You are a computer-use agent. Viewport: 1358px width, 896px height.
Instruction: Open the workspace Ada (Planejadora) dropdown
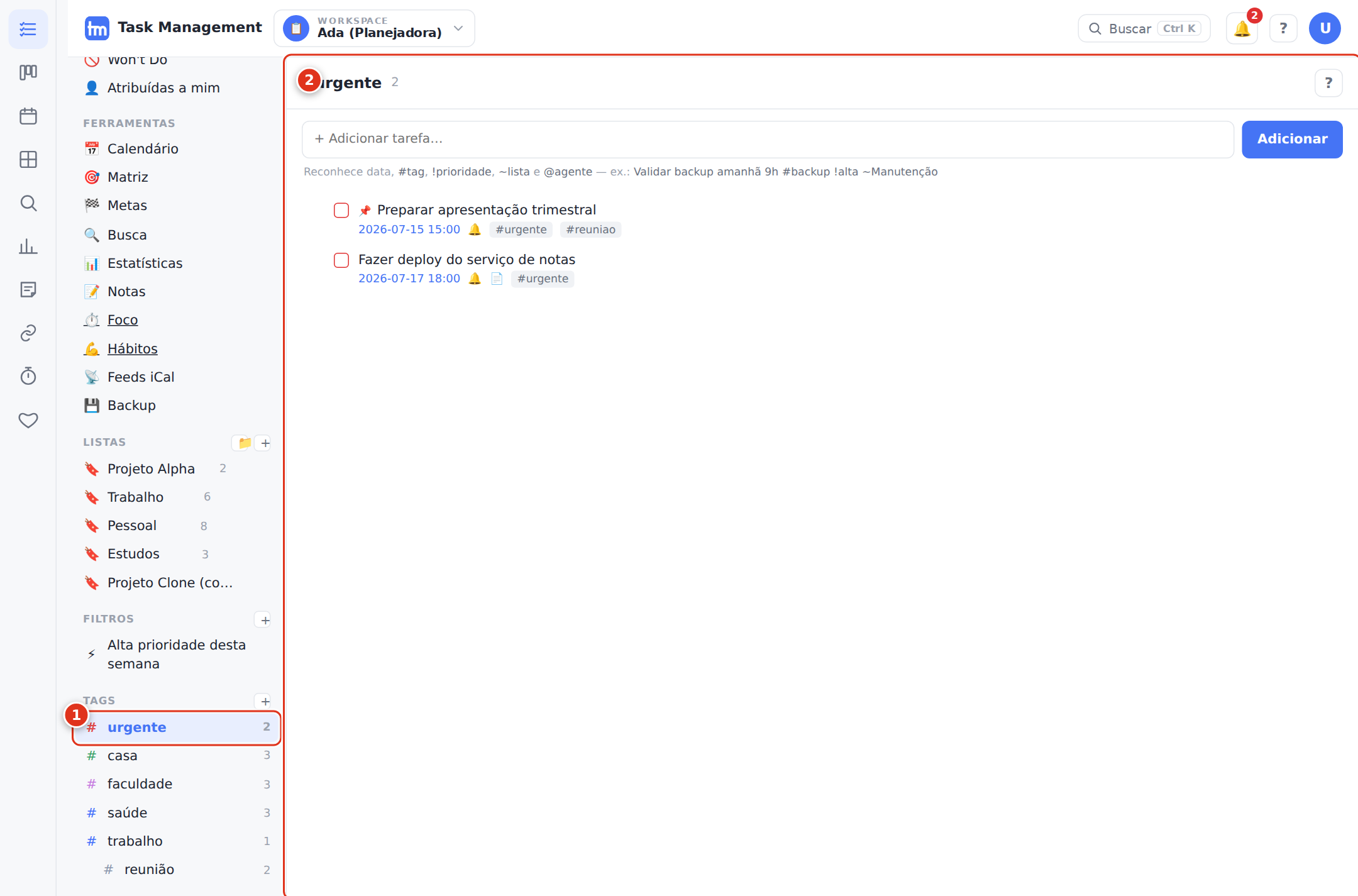374,28
